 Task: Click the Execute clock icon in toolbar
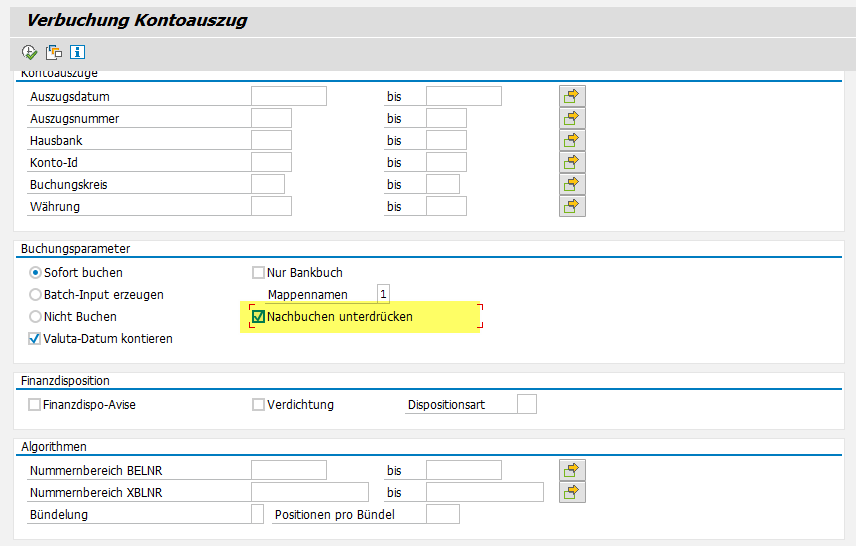click(x=29, y=52)
